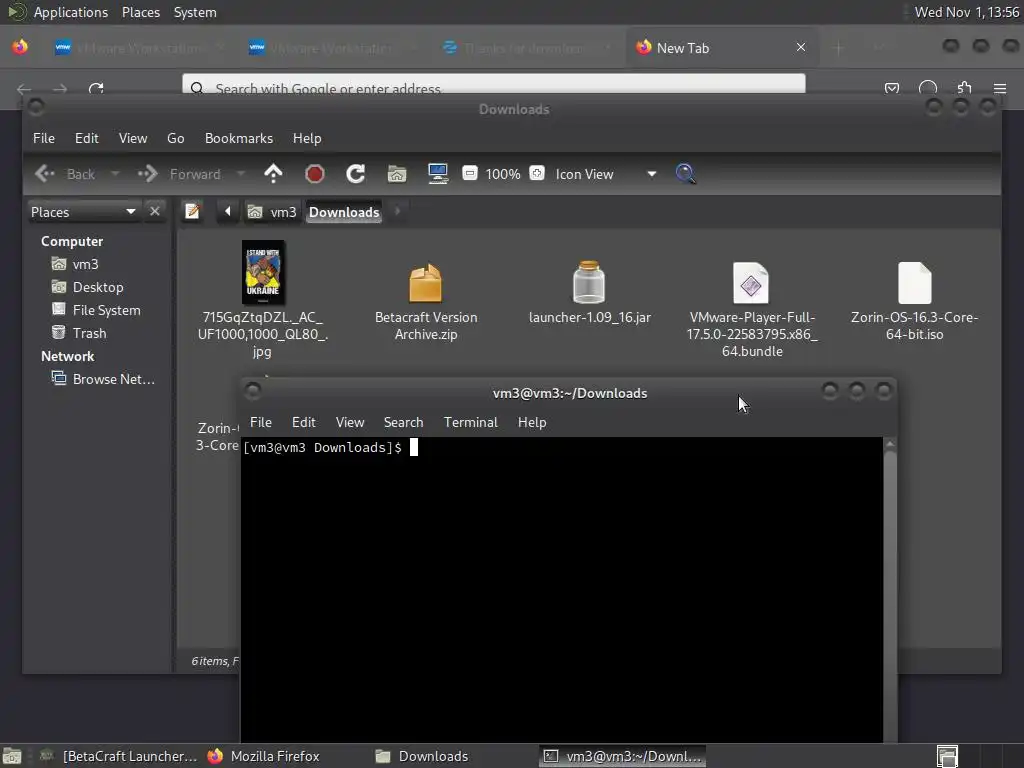Switch to BetaCraft Launcher taskbar button
Viewport: 1024px width, 768px height.
click(119, 756)
